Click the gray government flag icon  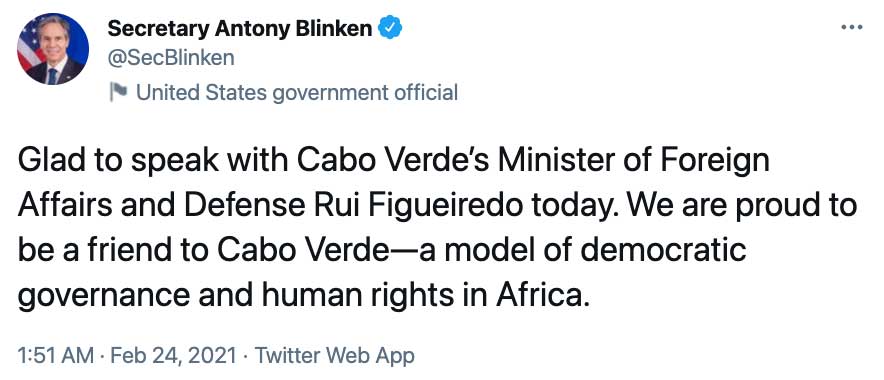tap(118, 92)
